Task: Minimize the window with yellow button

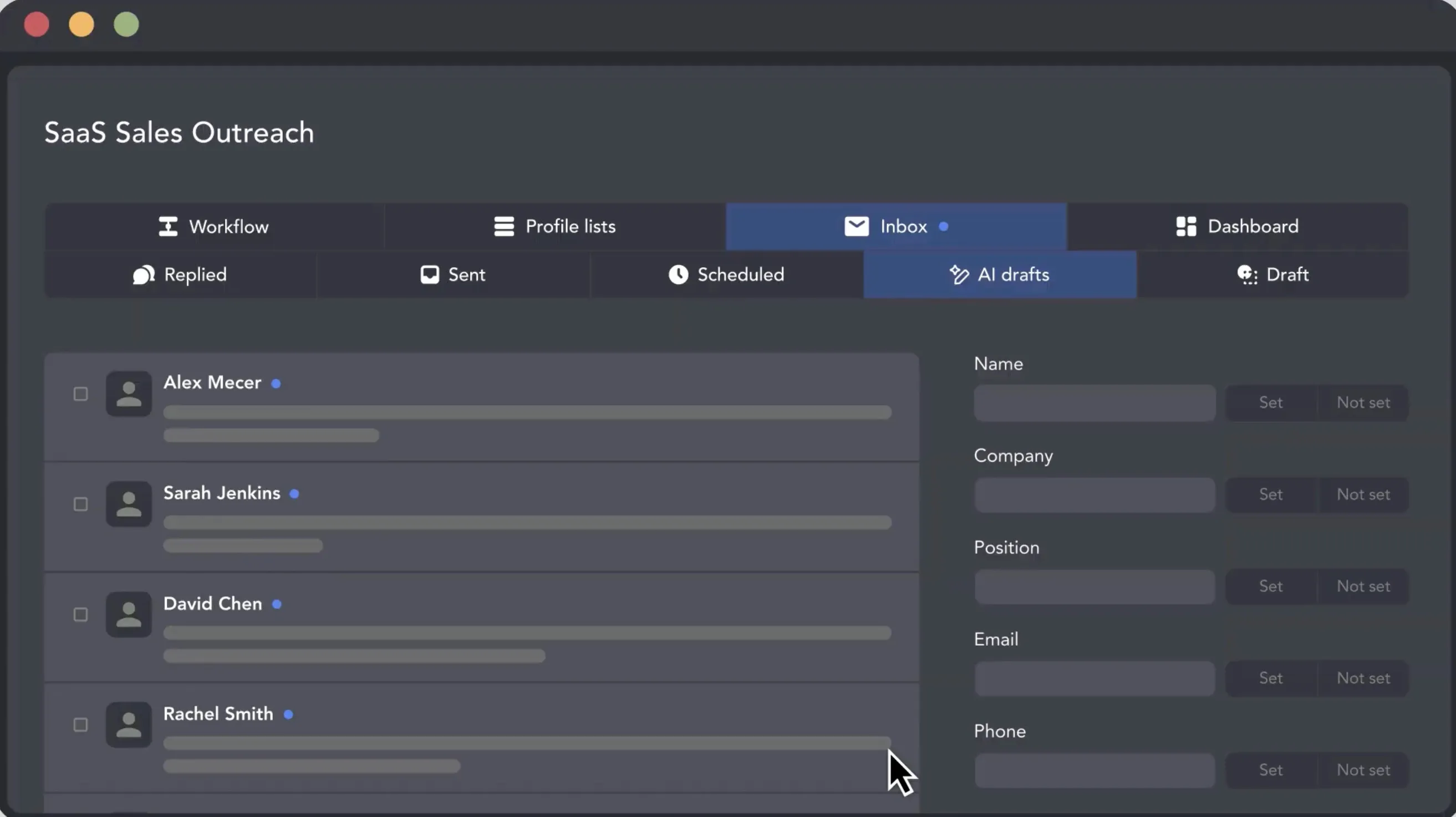Action: coord(82,24)
